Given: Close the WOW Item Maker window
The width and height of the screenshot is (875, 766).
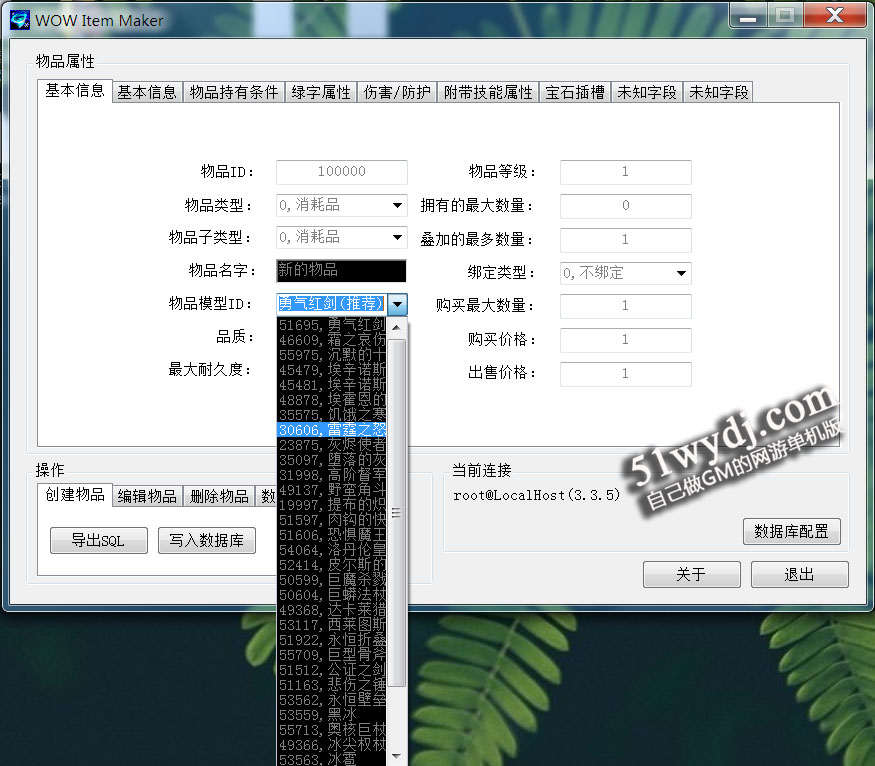Looking at the screenshot, I should pos(835,16).
